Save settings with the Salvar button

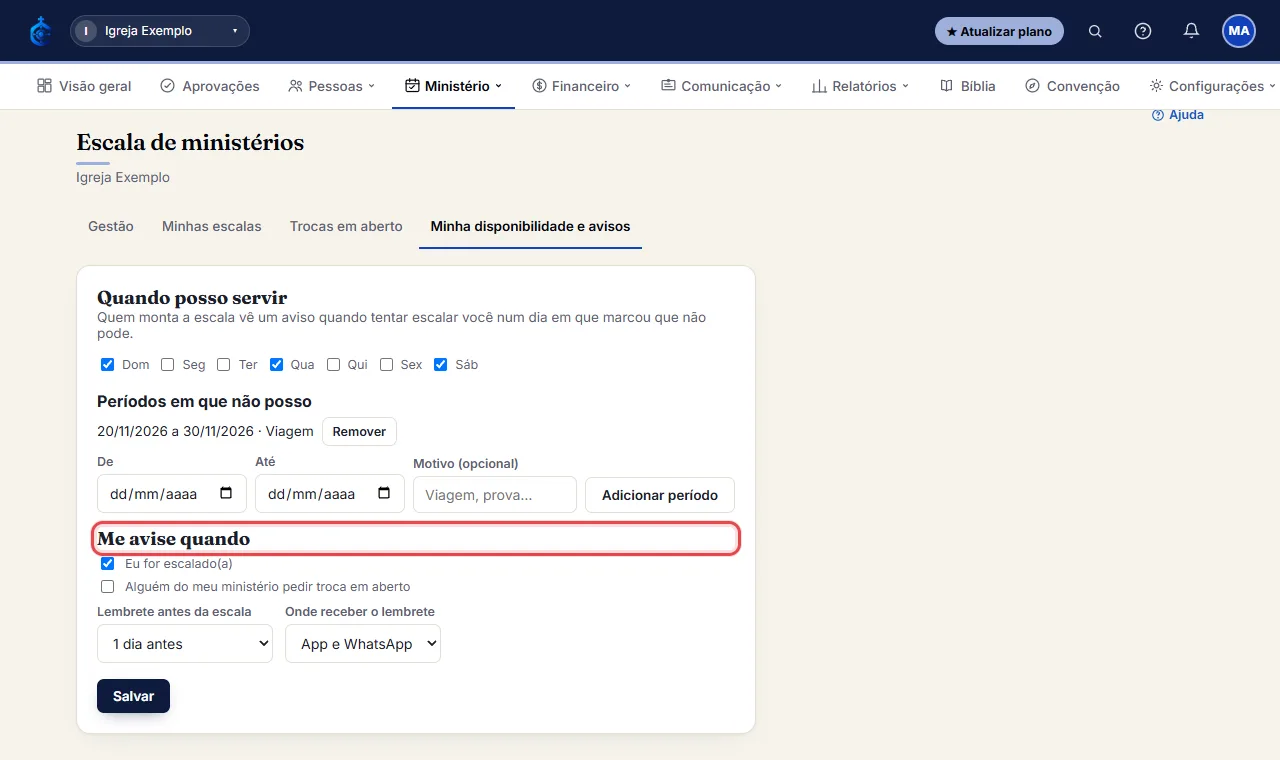133,696
